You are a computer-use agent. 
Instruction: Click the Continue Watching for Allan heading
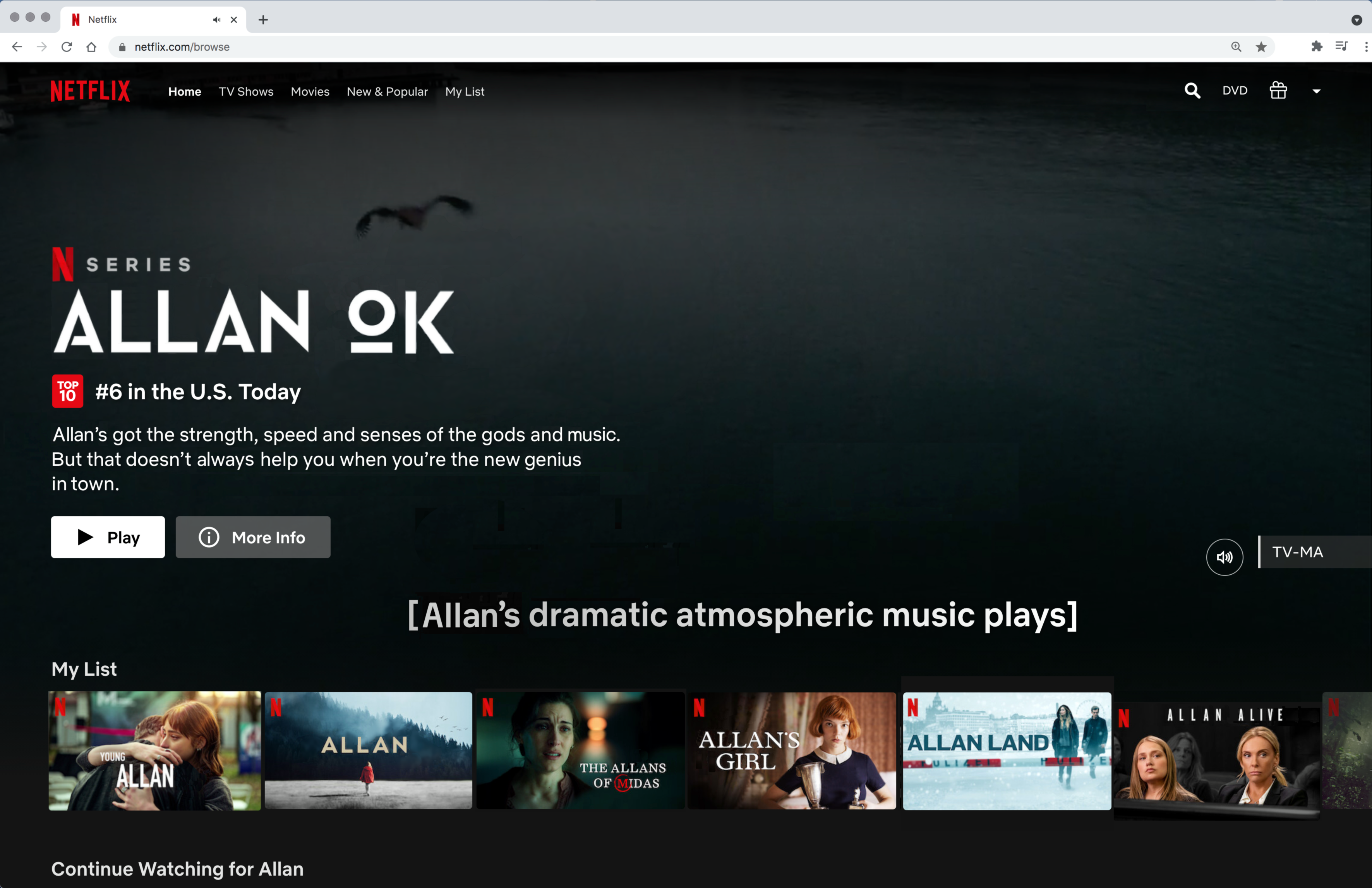(x=178, y=869)
